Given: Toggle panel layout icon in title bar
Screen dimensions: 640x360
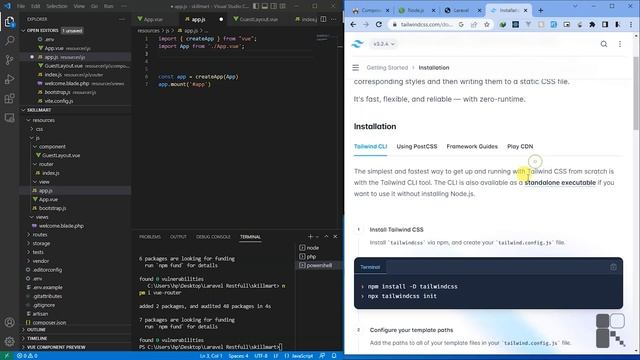Looking at the screenshot, I should tap(264, 6).
